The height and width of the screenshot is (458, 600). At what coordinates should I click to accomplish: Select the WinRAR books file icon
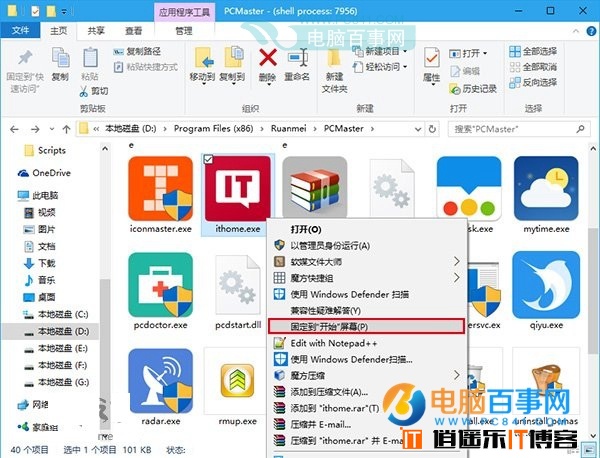pos(315,187)
